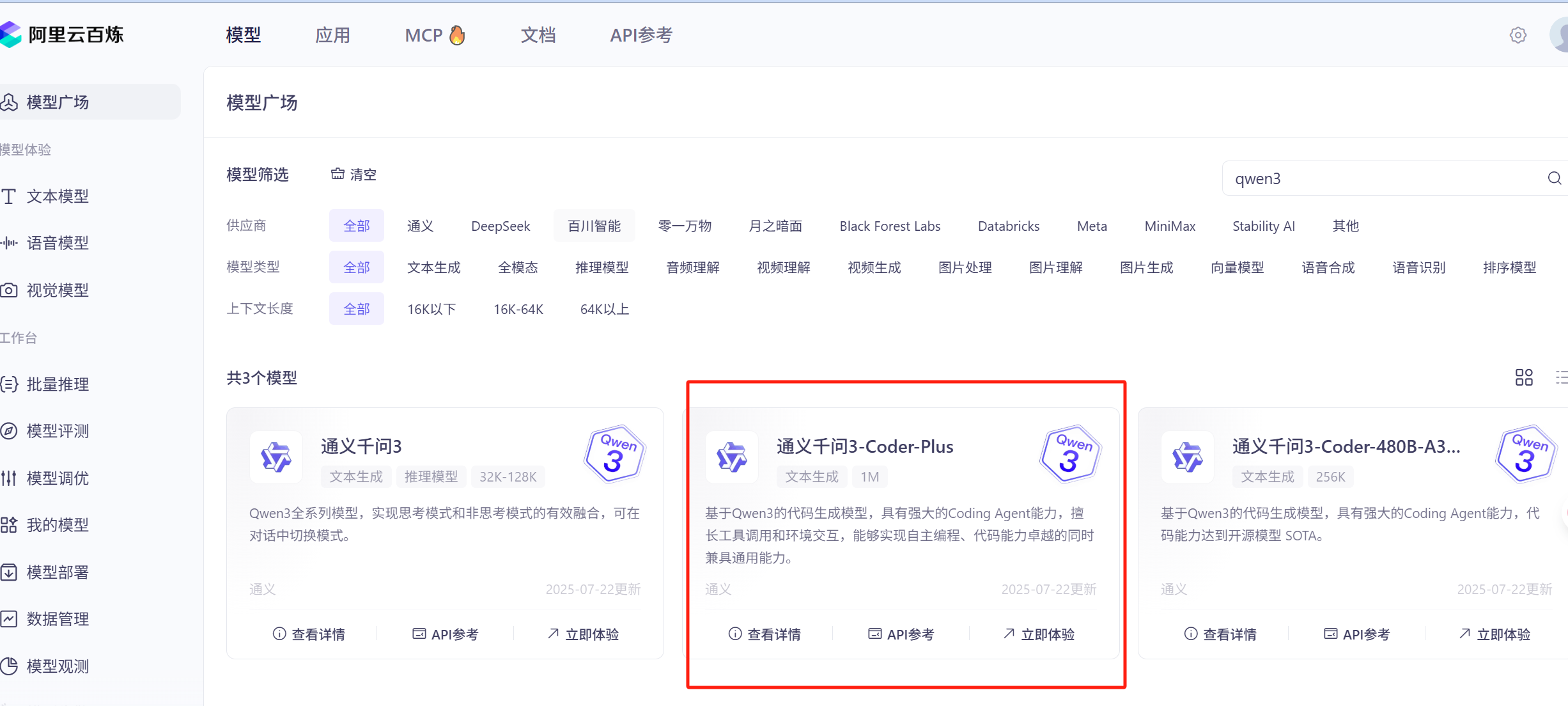Open 批量推理 in sidebar
1568x706 pixels.
click(x=58, y=384)
